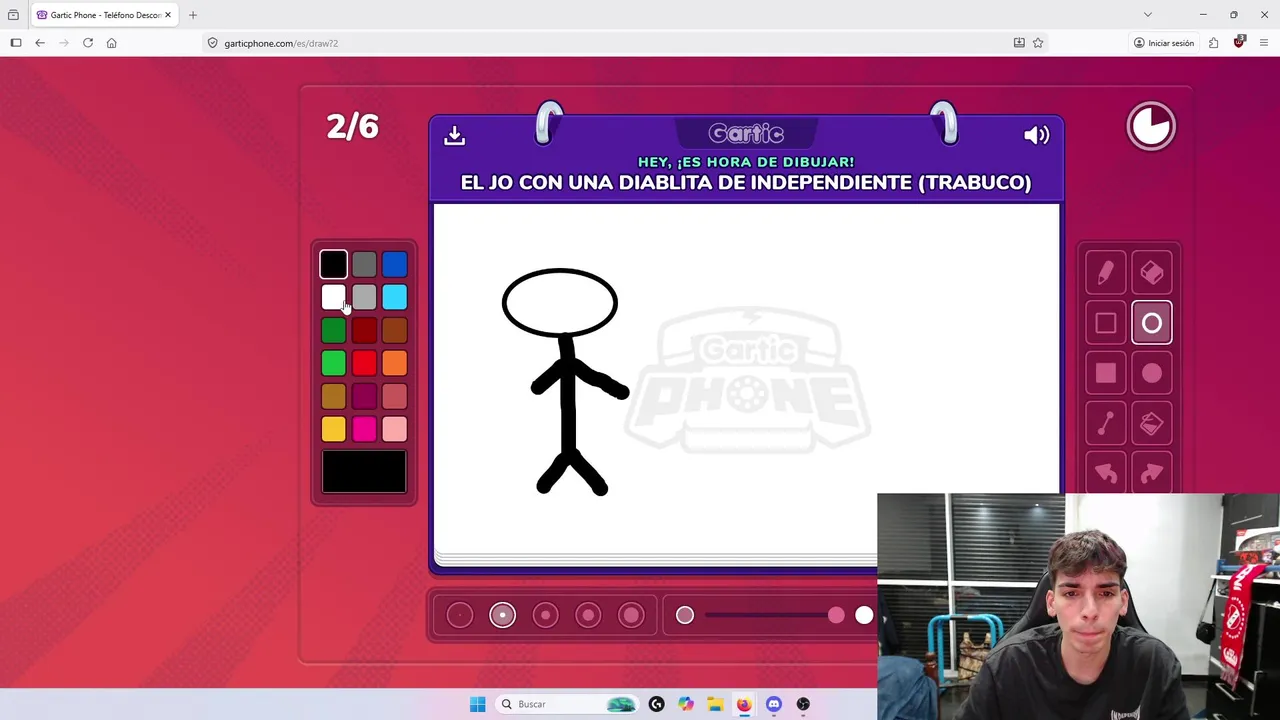Choose the filled rectangle shape tool
The height and width of the screenshot is (720, 1280).
[x=1105, y=373]
